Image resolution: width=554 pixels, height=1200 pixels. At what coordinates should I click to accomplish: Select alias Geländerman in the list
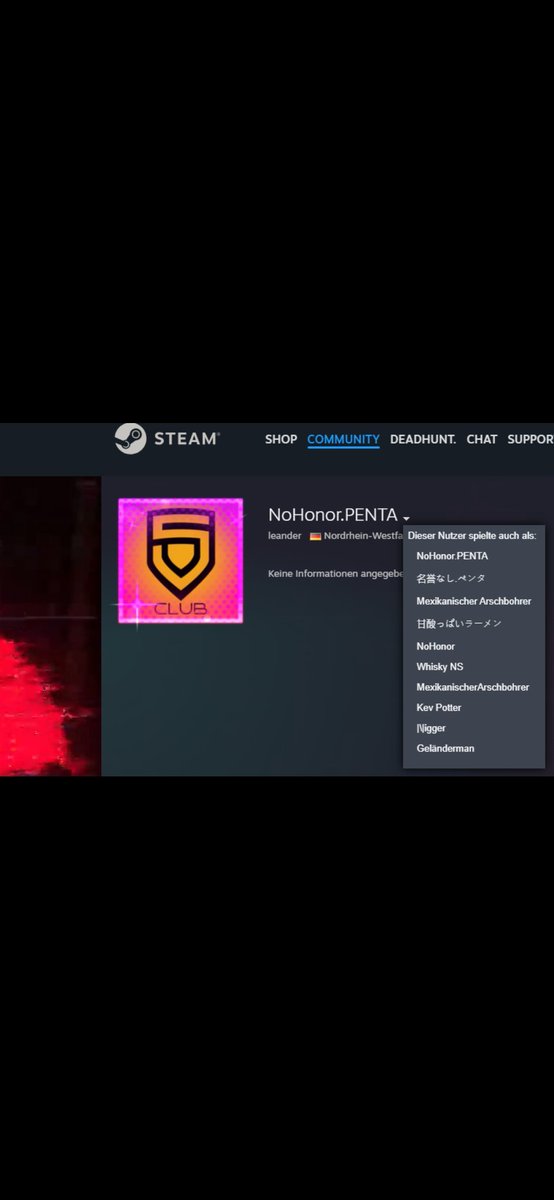[445, 749]
